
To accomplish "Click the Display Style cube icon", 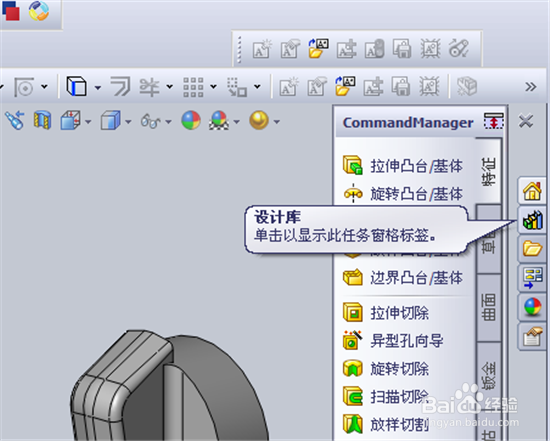I will pos(111,120).
